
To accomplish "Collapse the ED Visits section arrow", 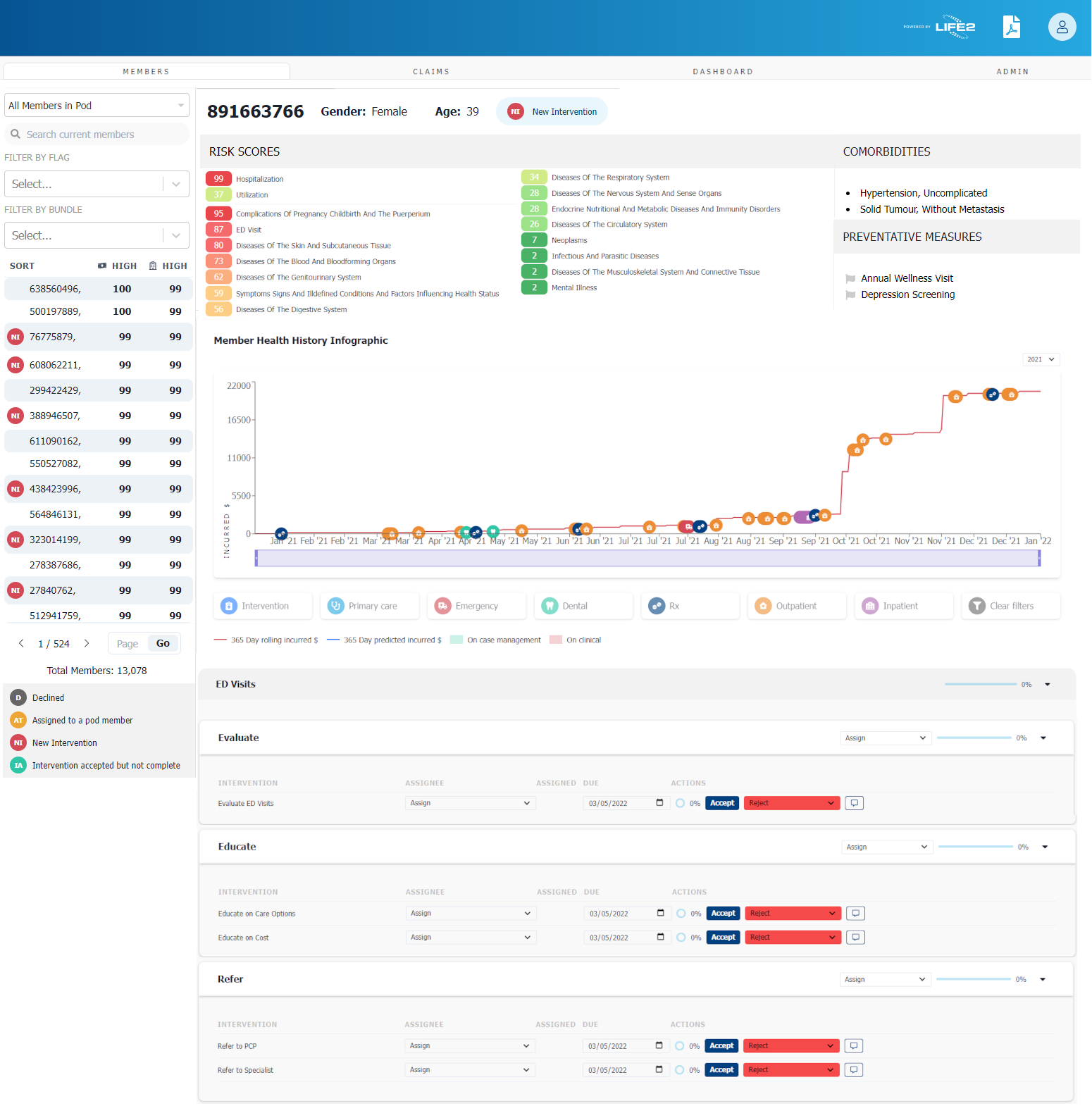I will 1048,684.
